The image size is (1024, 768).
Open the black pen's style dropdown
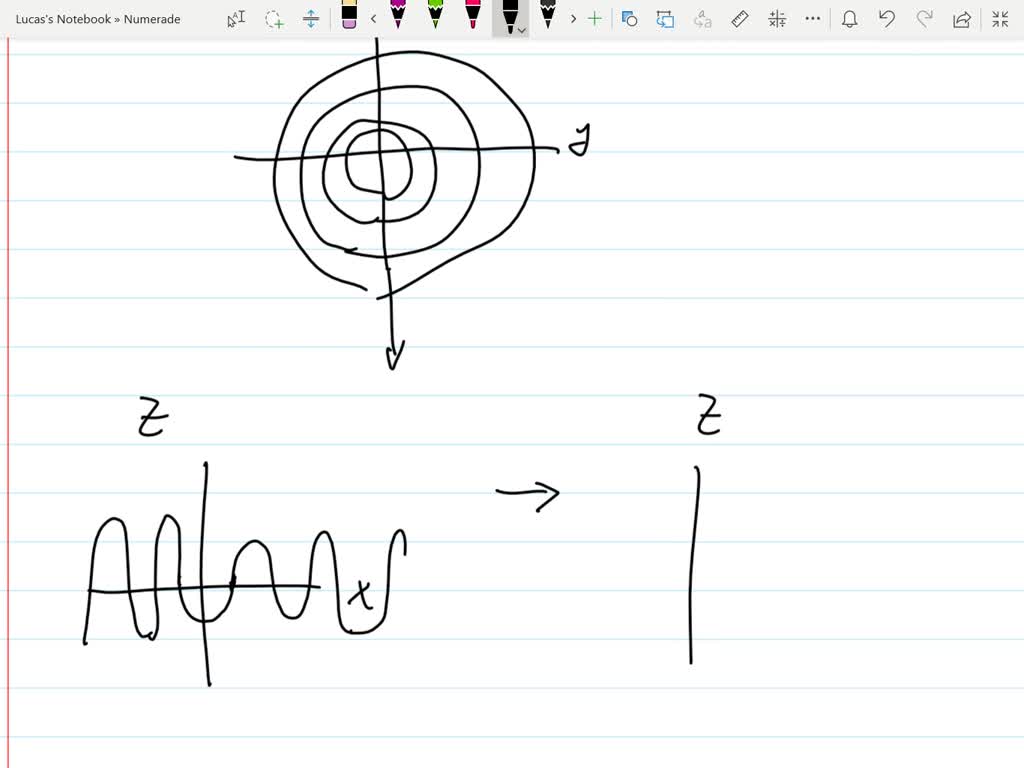coord(521,28)
